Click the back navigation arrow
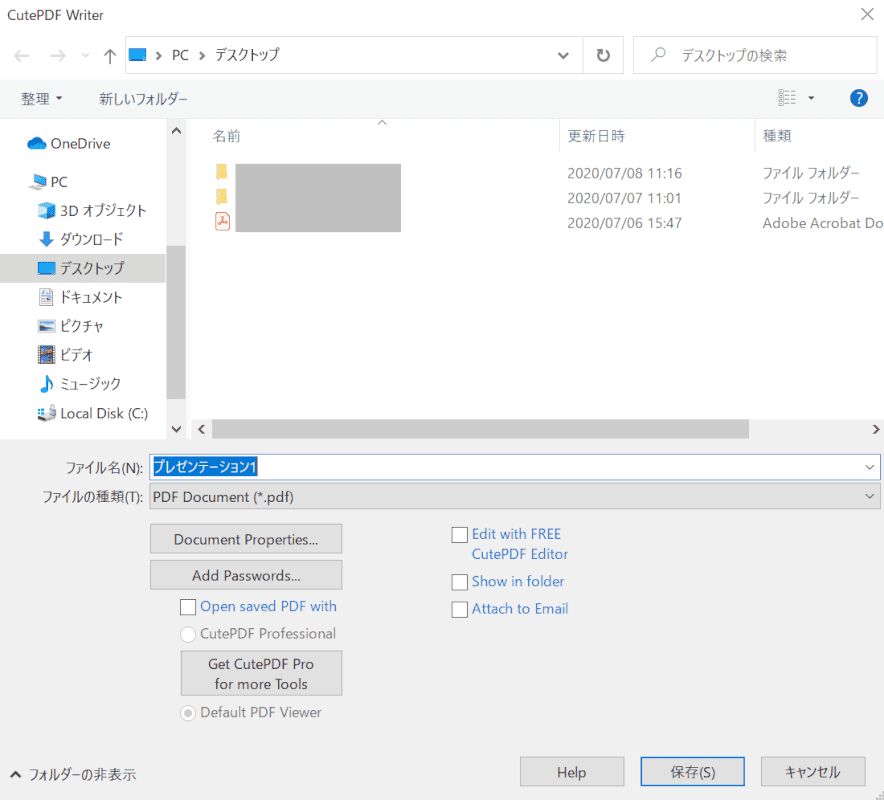 [21, 55]
